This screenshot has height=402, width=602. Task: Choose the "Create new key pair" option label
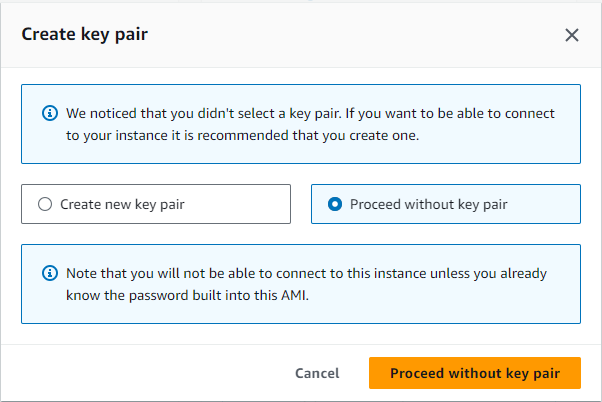pos(122,204)
